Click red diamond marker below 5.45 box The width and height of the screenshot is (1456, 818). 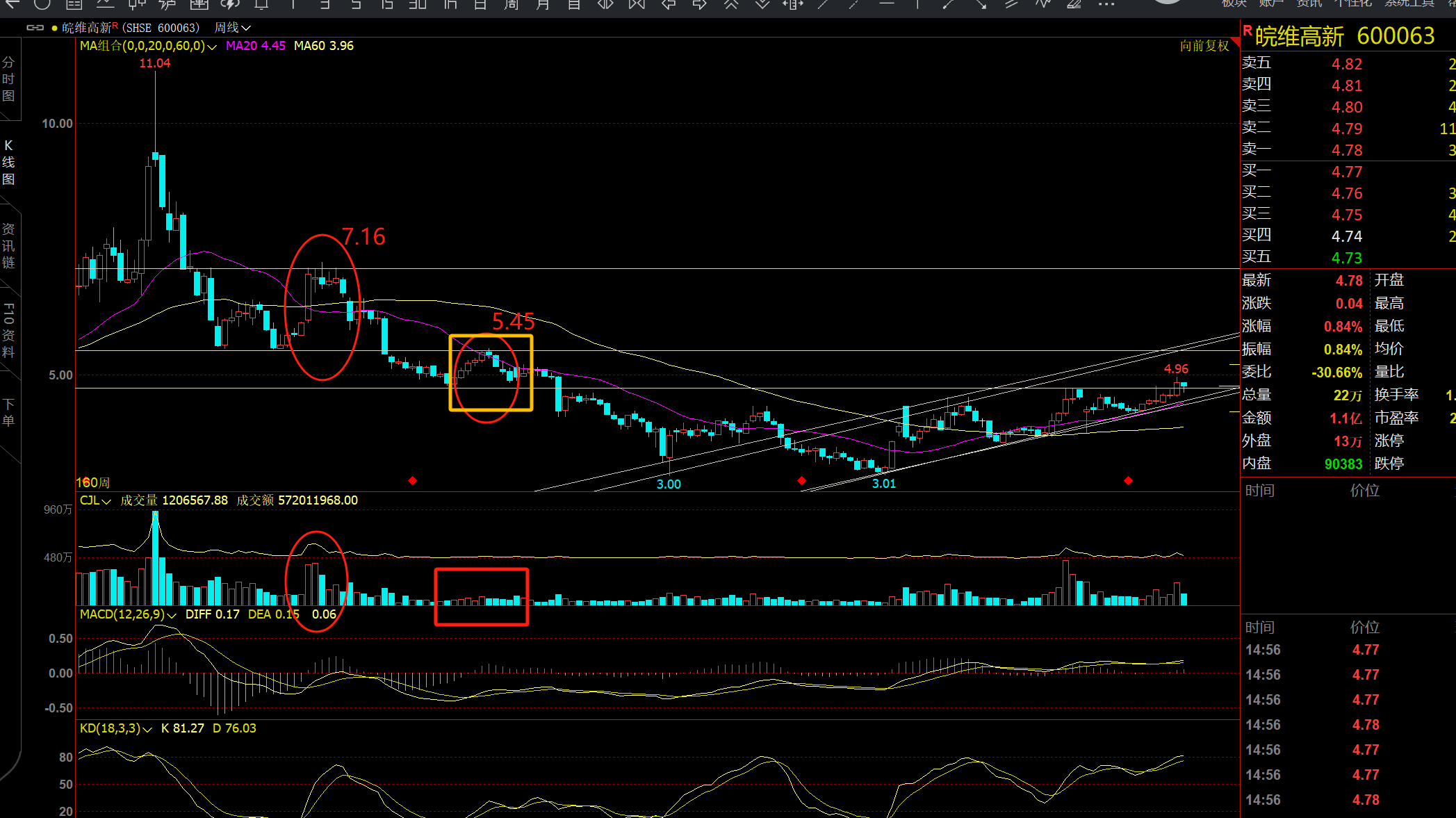pyautogui.click(x=412, y=480)
